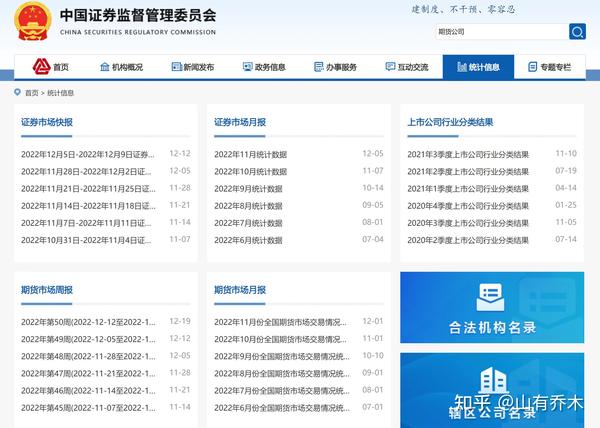The width and height of the screenshot is (600, 428).
Task: Open the 2022年第48周 futures weekly report
Action: (x=88, y=356)
